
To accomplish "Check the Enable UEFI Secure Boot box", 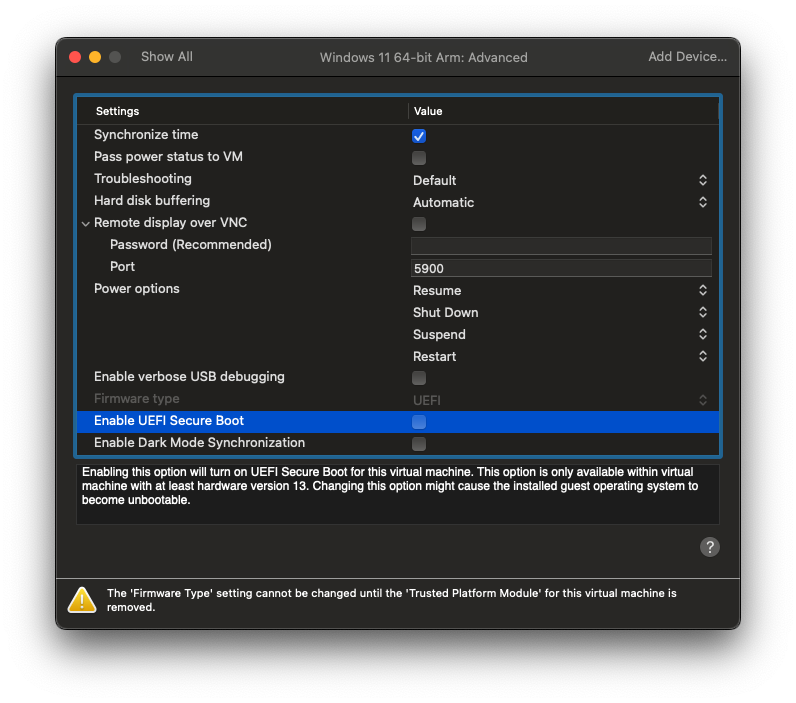I will (x=419, y=422).
